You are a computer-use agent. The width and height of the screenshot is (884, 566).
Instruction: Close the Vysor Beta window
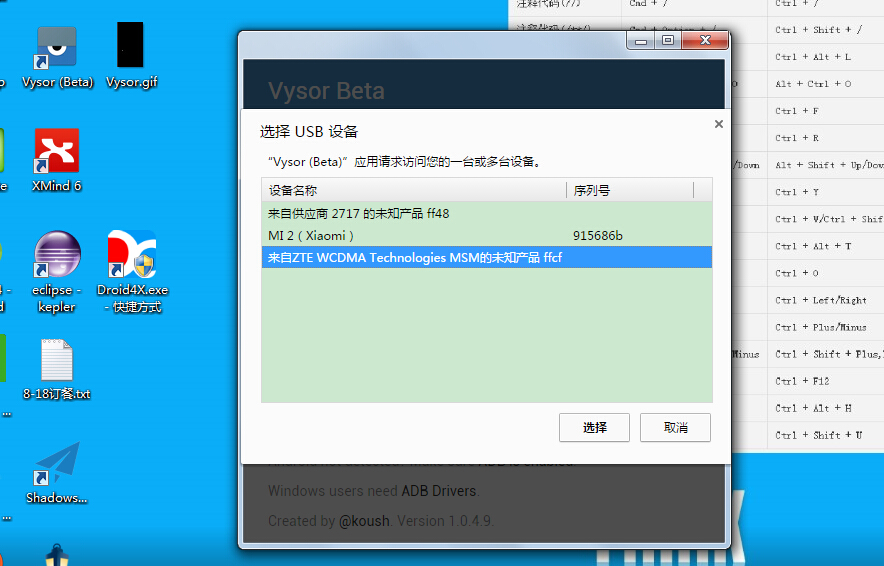click(709, 40)
